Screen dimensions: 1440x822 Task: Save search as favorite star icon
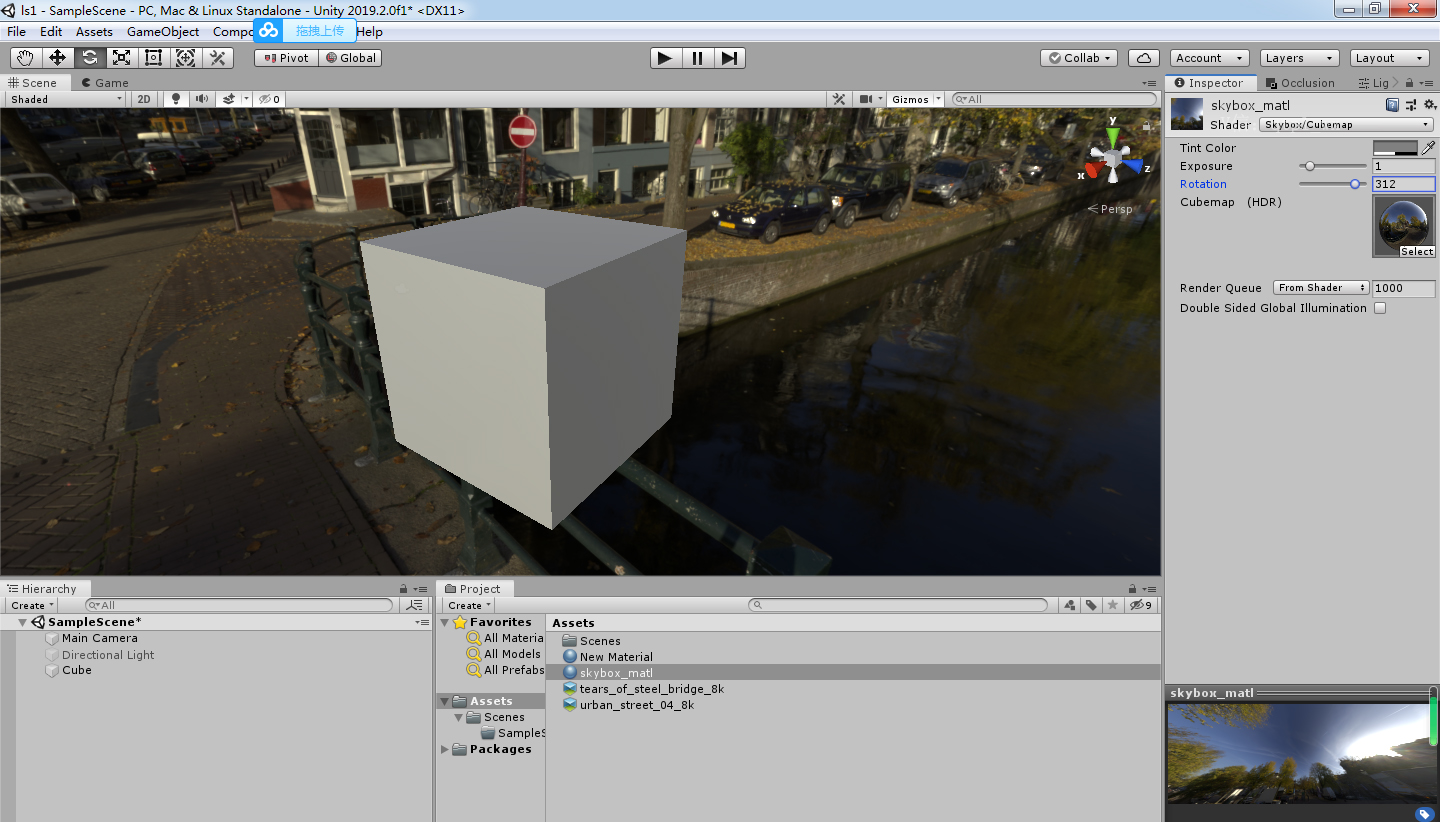point(1112,605)
